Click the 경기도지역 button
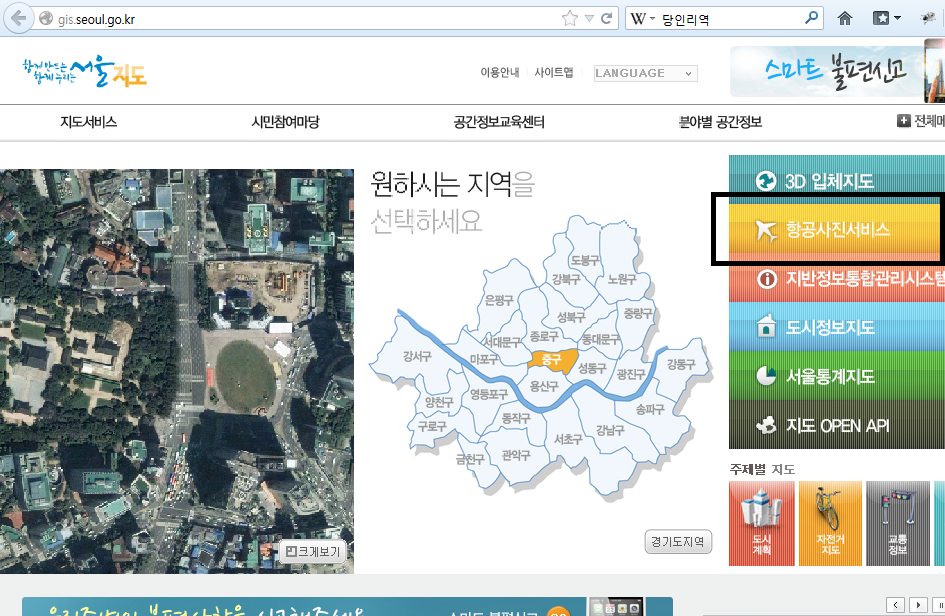Viewport: 945px width, 616px height. pyautogui.click(x=678, y=542)
